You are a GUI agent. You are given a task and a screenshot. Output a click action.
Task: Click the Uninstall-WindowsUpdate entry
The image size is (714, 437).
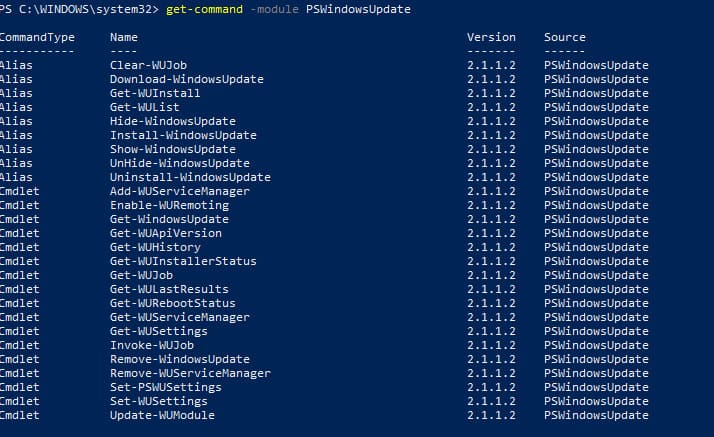[190, 177]
